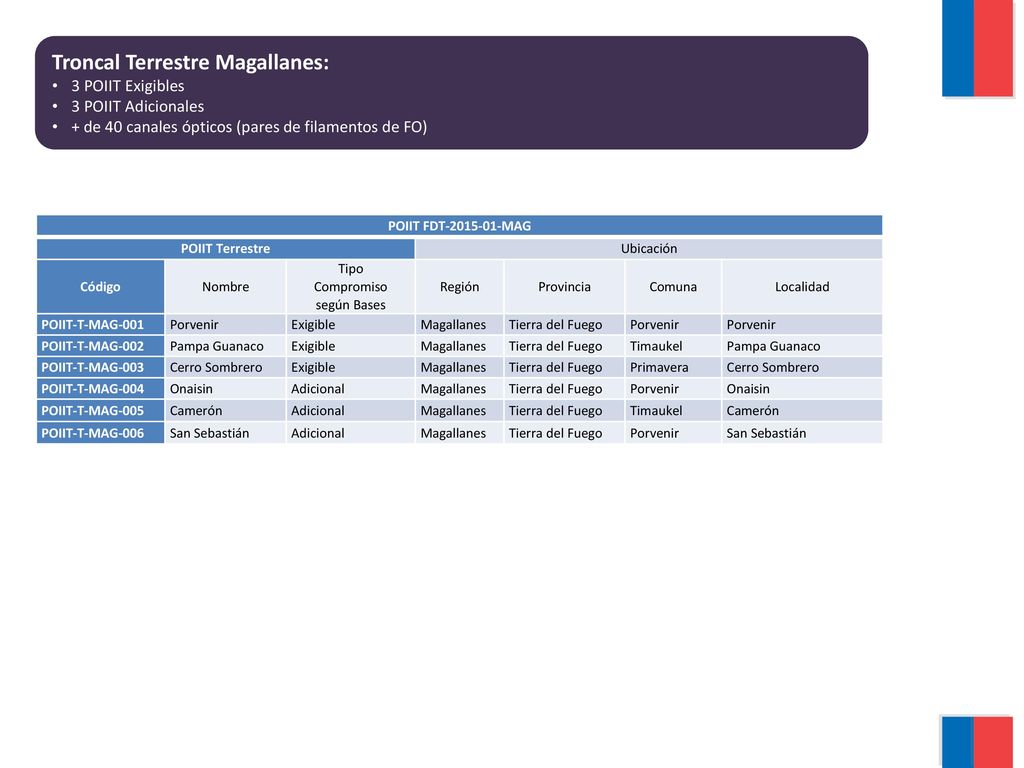Click code cell 'POIIT-T-MAG-006'
1024x768 pixels.
pos(100,433)
